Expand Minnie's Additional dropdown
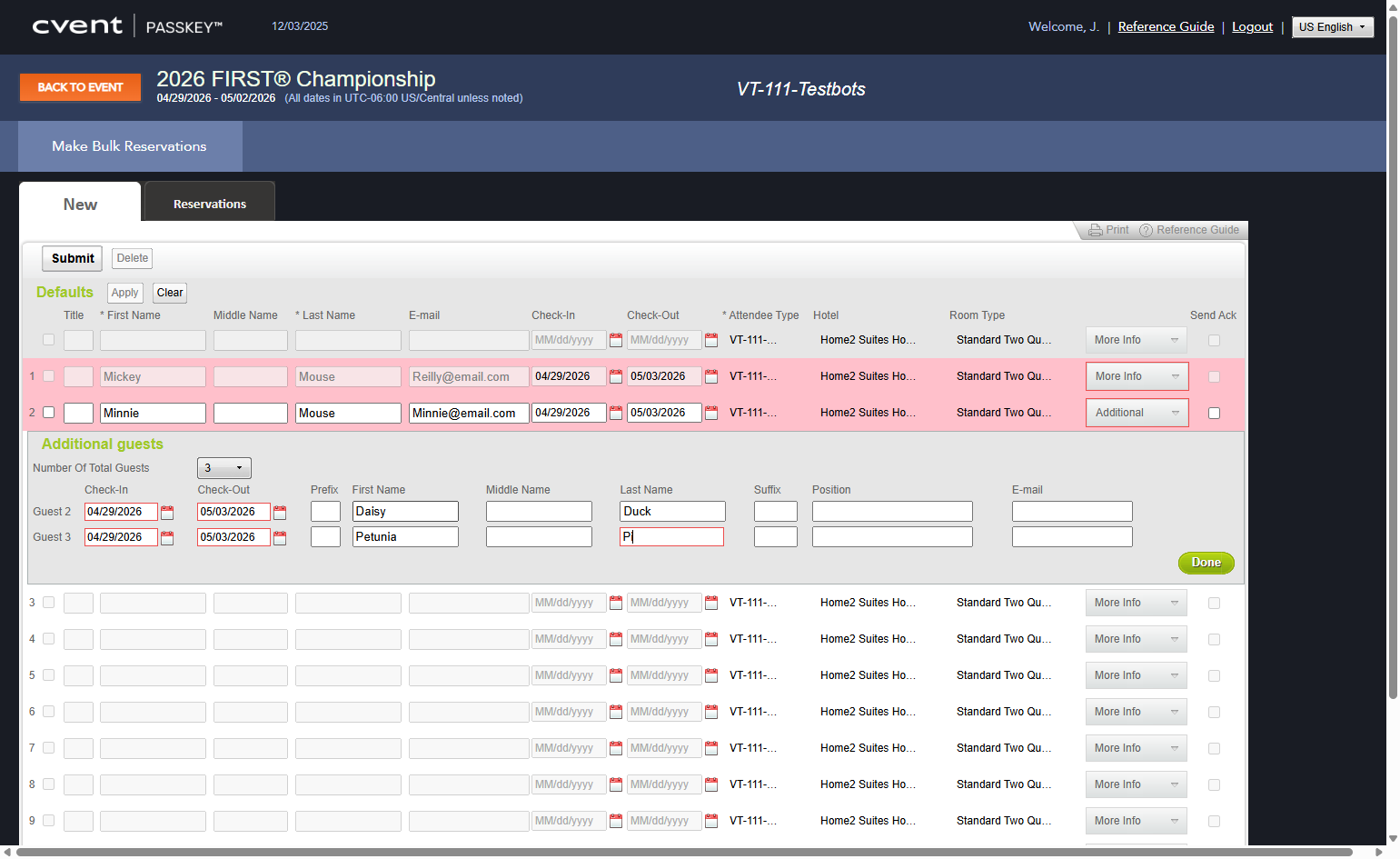Image resolution: width=1400 pixels, height=859 pixels. point(1137,413)
